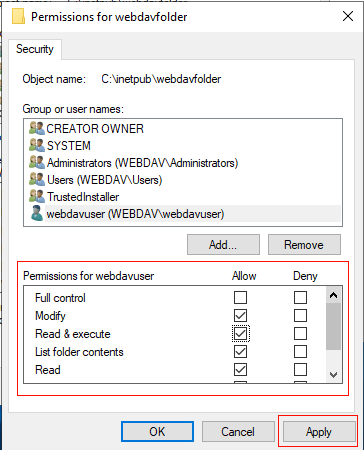This screenshot has width=364, height=450.
Task: Click the webdavuser single-user icon
Action: tap(37, 213)
